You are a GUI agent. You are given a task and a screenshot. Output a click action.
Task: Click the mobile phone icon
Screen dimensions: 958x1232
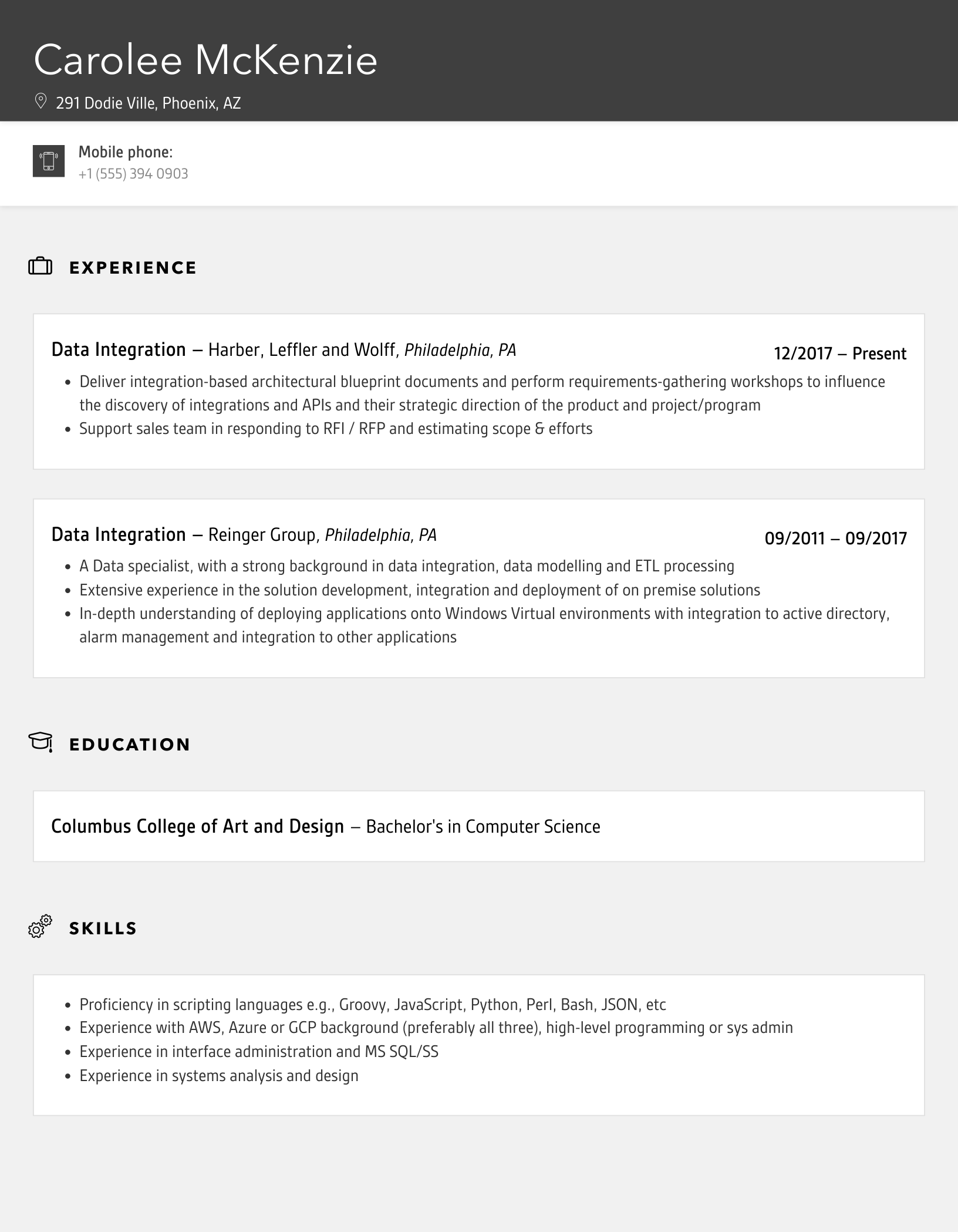(49, 161)
